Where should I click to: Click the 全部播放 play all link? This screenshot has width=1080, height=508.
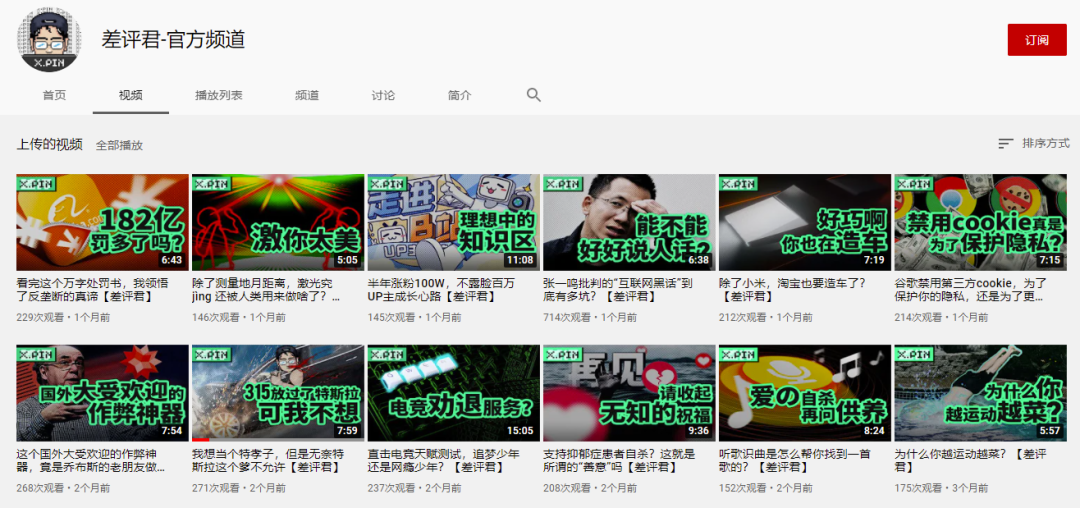click(x=119, y=145)
